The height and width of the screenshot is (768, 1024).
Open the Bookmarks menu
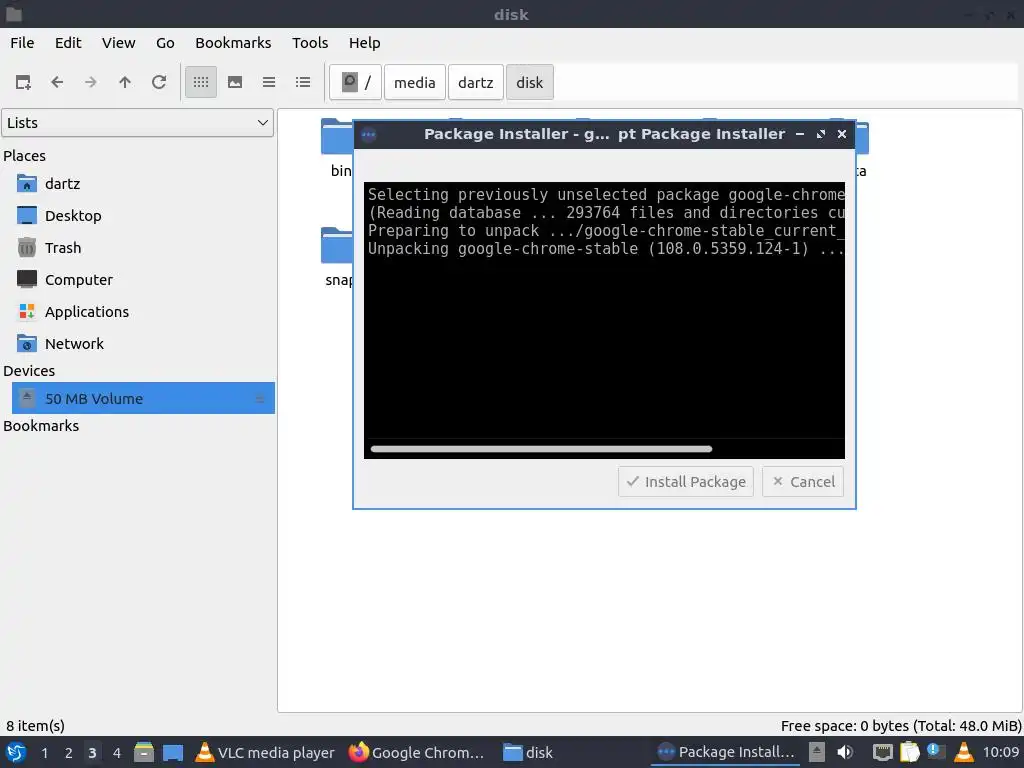233,43
